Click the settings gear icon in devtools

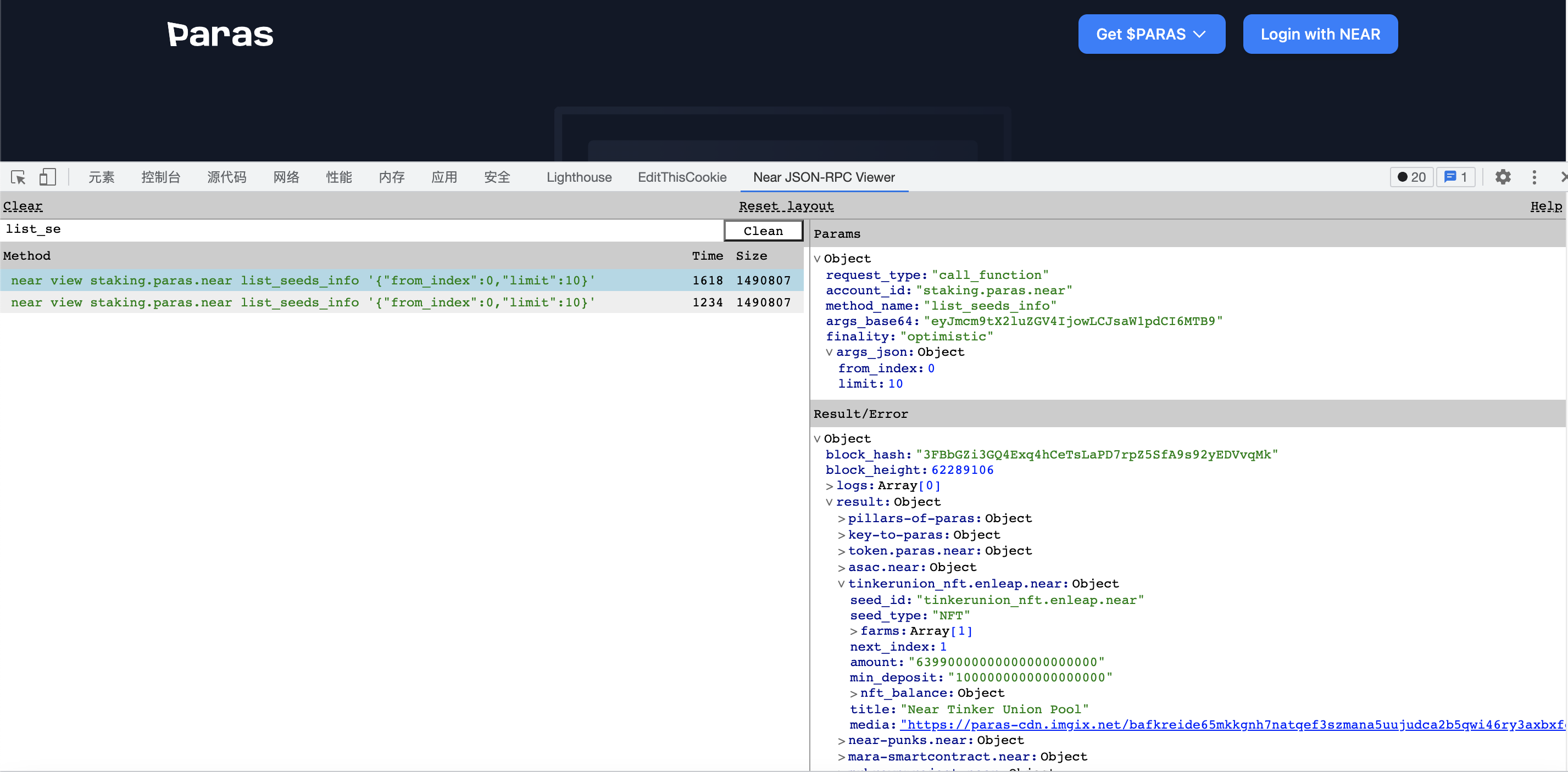coord(1503,176)
